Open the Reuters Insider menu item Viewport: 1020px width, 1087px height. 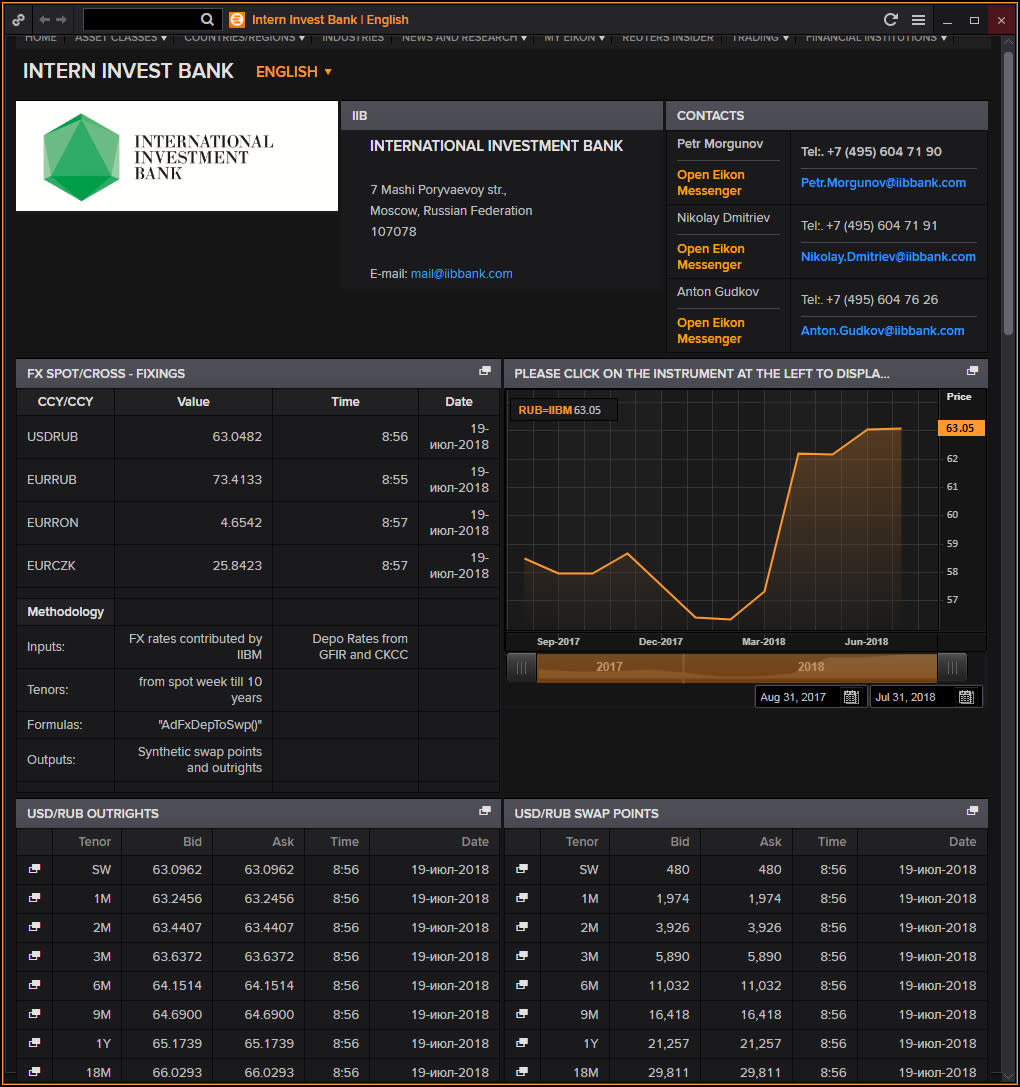coord(668,38)
